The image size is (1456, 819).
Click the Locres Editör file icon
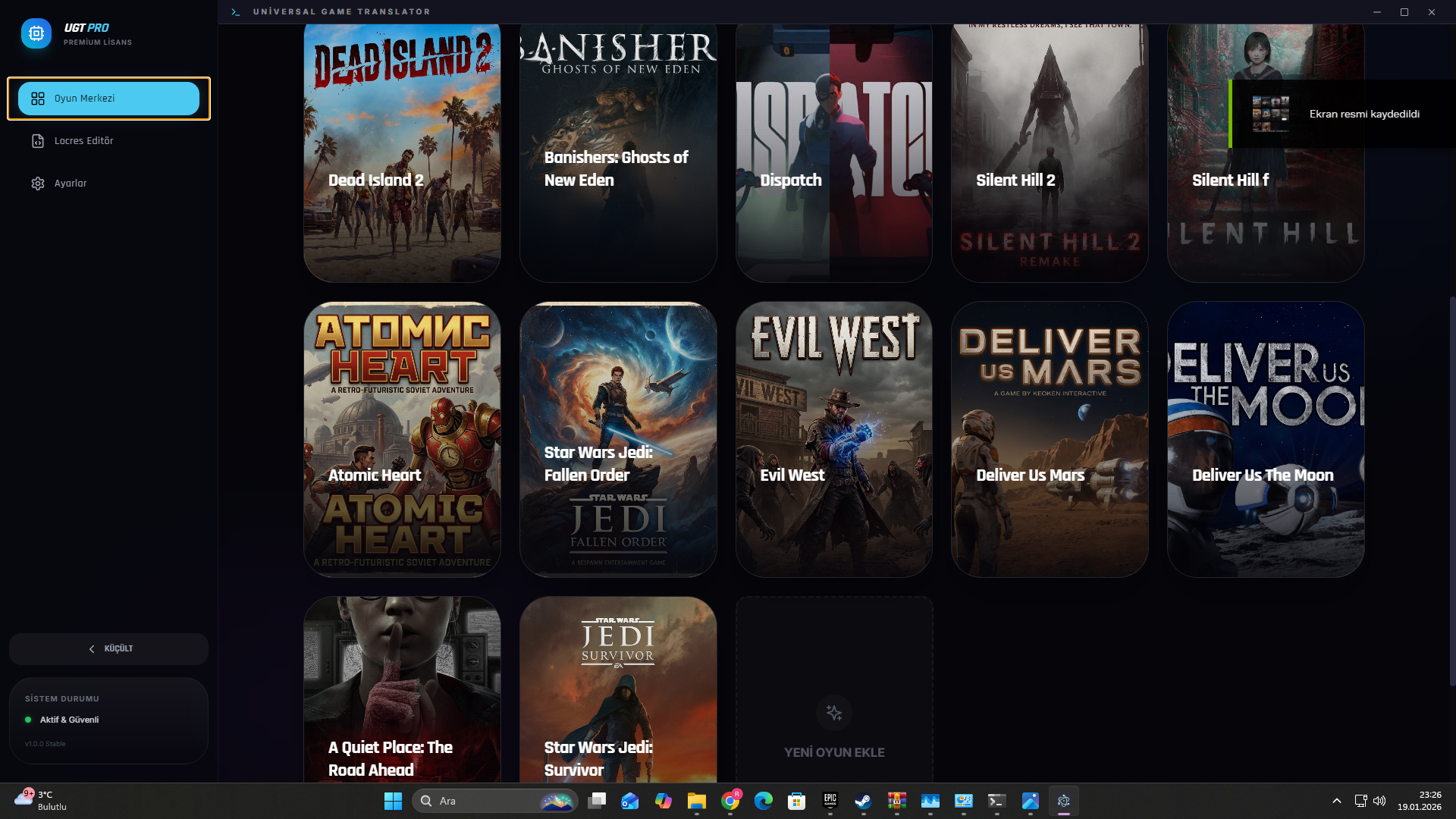point(38,141)
